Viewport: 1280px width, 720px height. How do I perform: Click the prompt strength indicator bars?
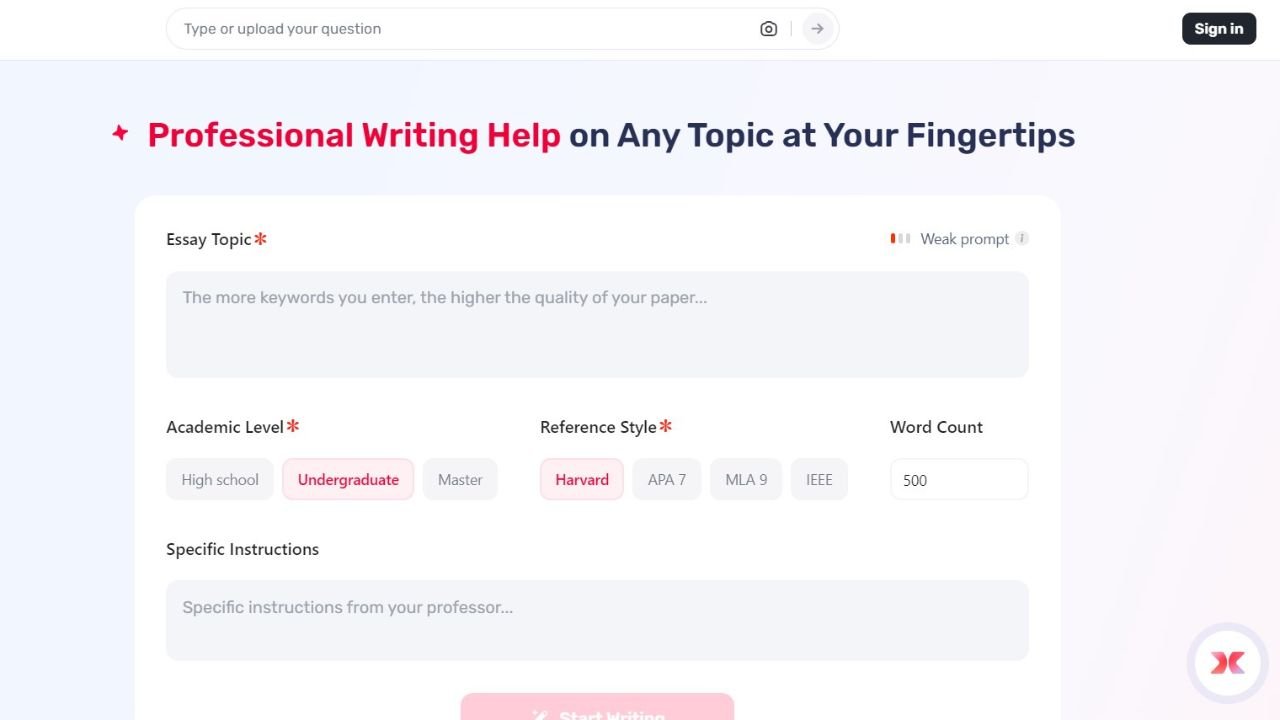click(x=899, y=238)
